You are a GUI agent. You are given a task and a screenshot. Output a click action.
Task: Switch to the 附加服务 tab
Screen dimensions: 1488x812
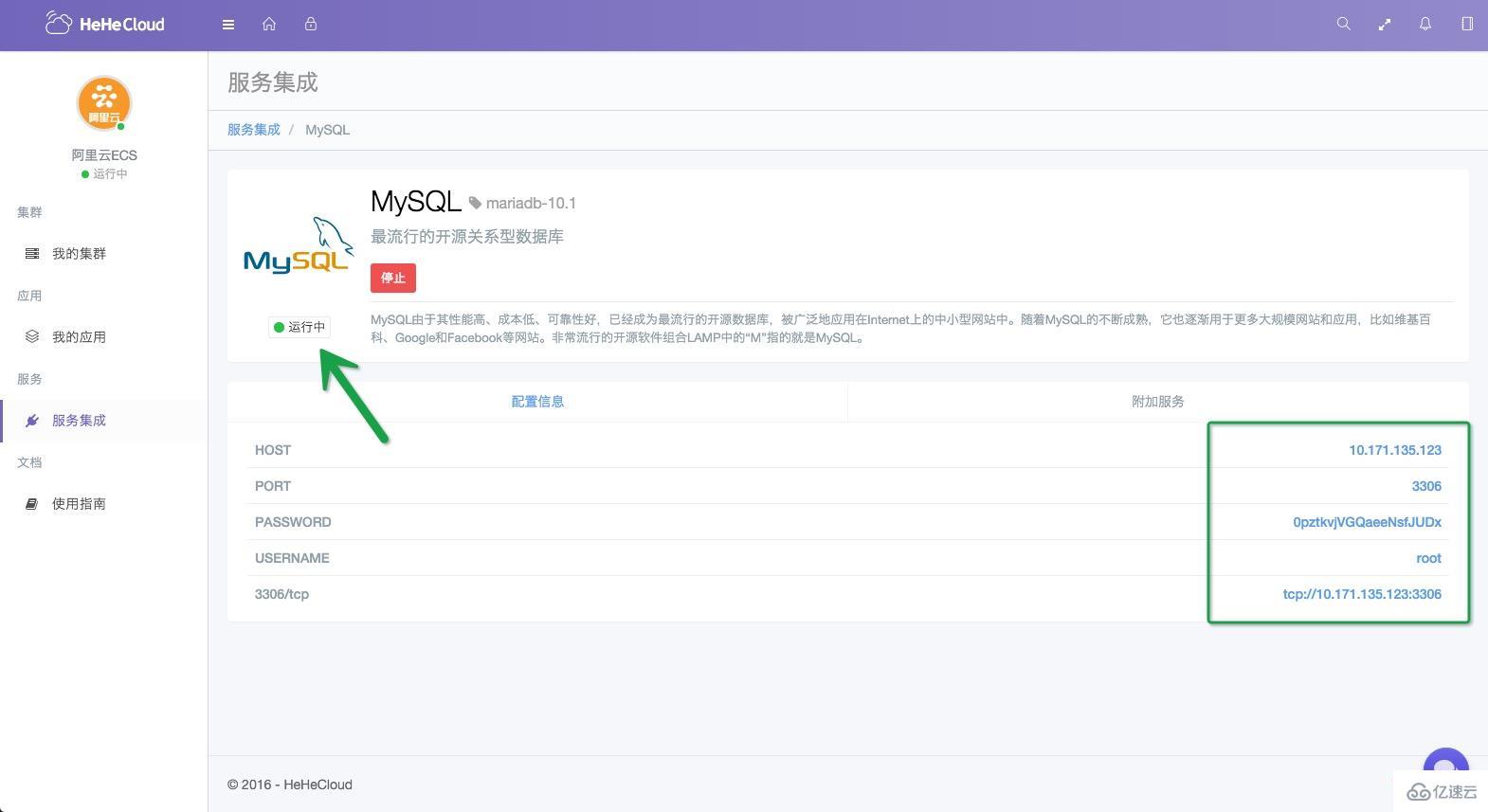[x=1158, y=402]
